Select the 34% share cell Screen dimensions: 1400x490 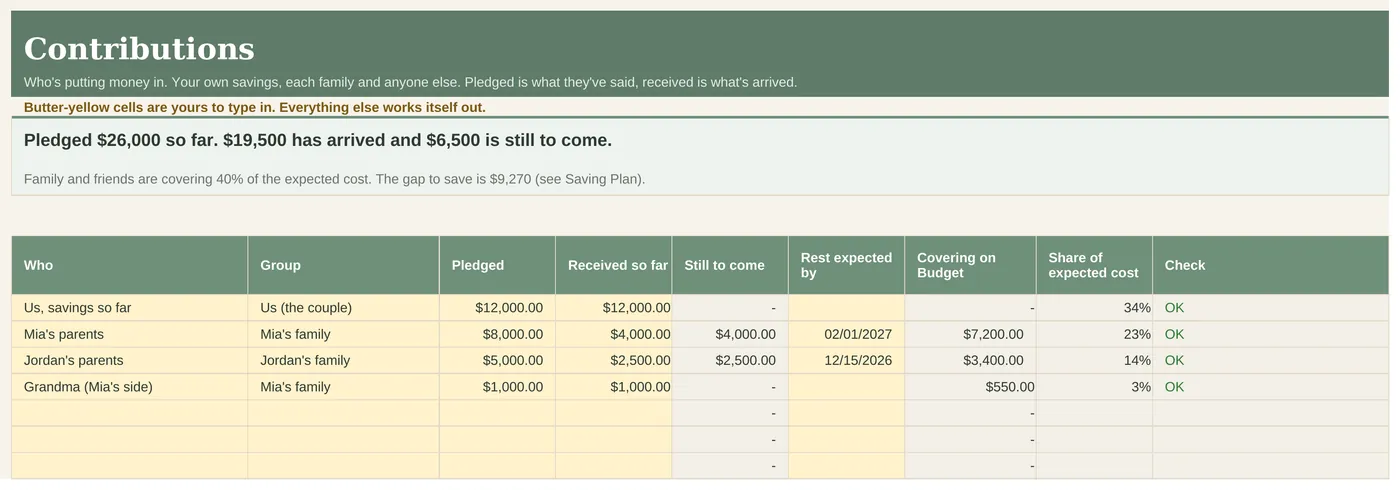[x=1095, y=308]
